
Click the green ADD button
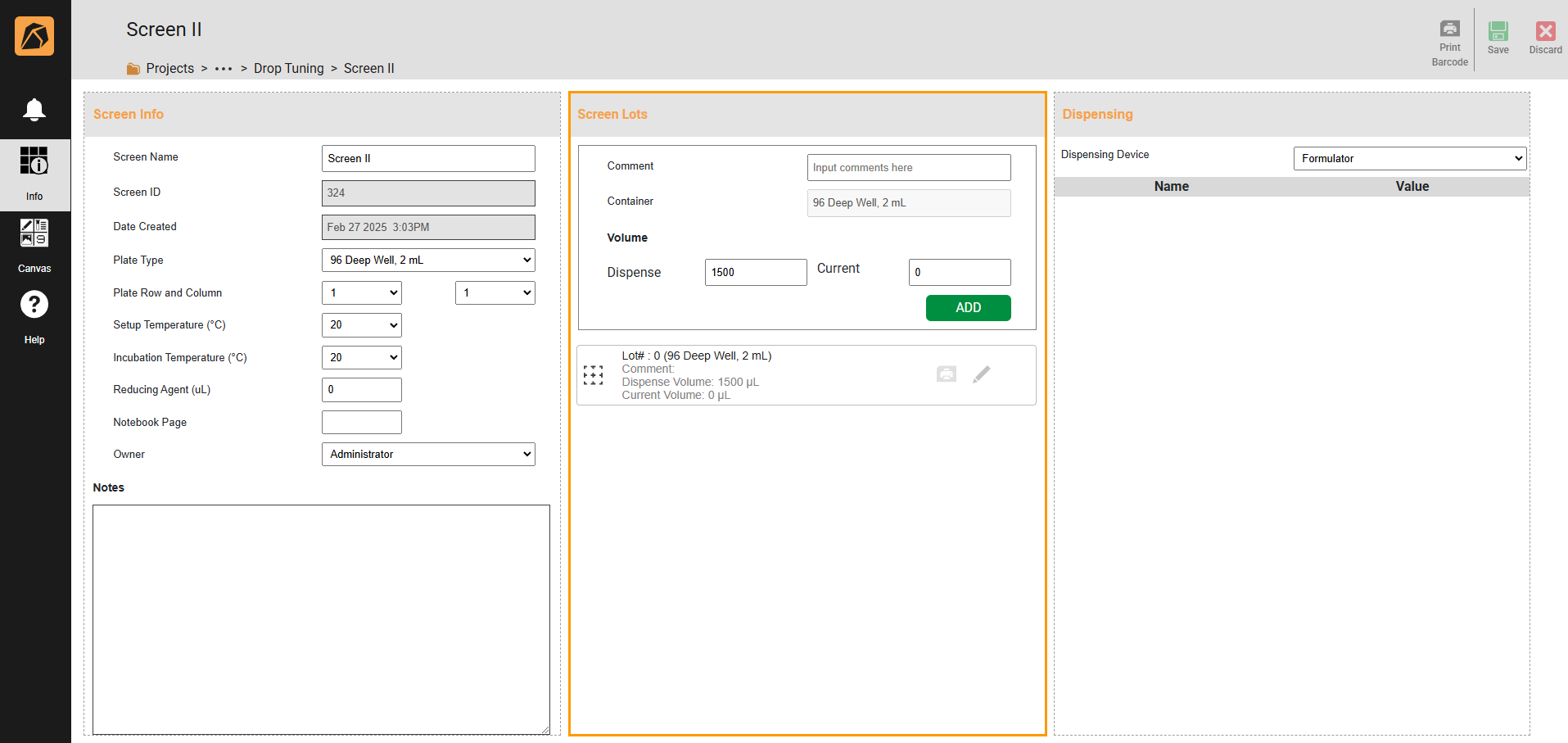coord(968,307)
